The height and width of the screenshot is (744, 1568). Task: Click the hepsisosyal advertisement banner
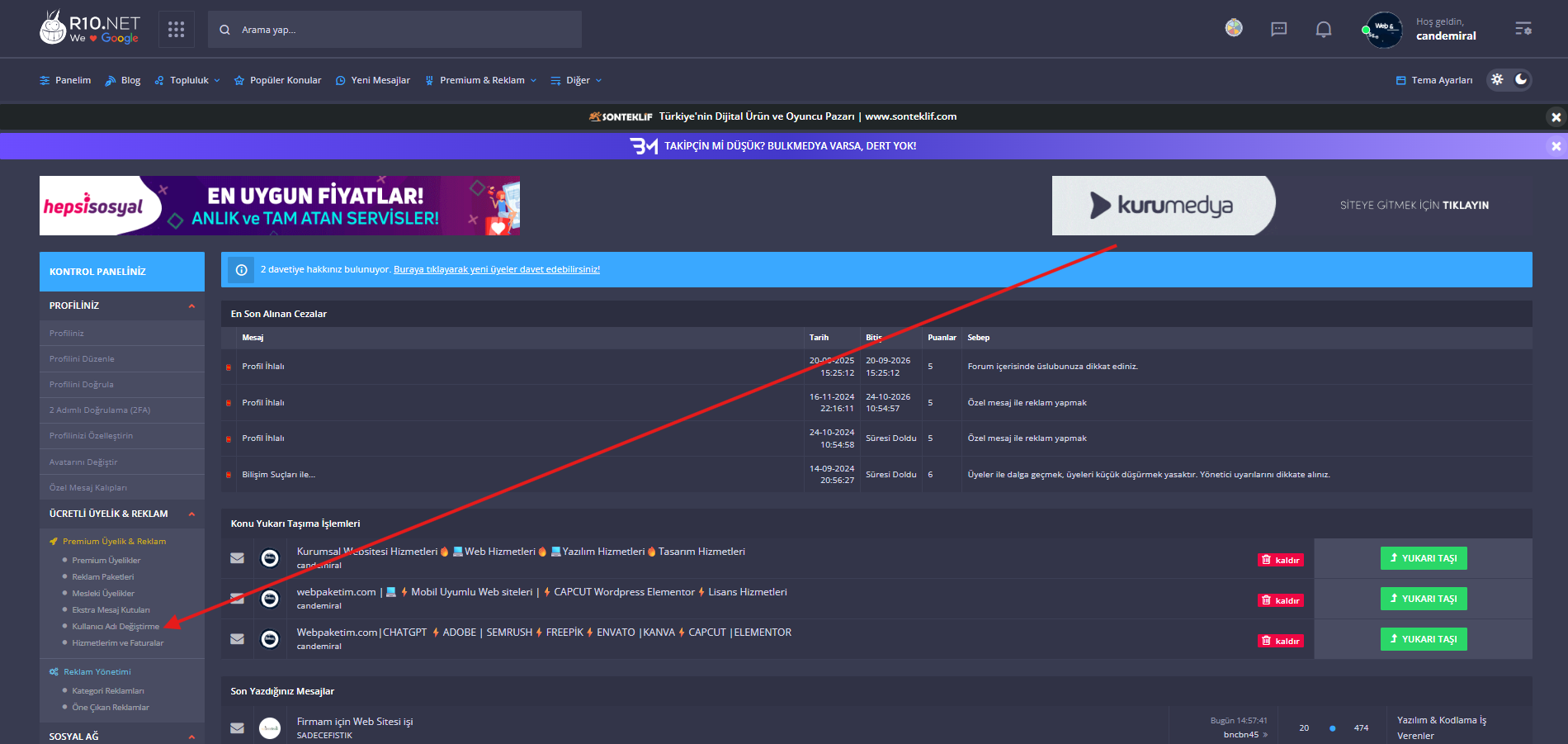pyautogui.click(x=280, y=206)
